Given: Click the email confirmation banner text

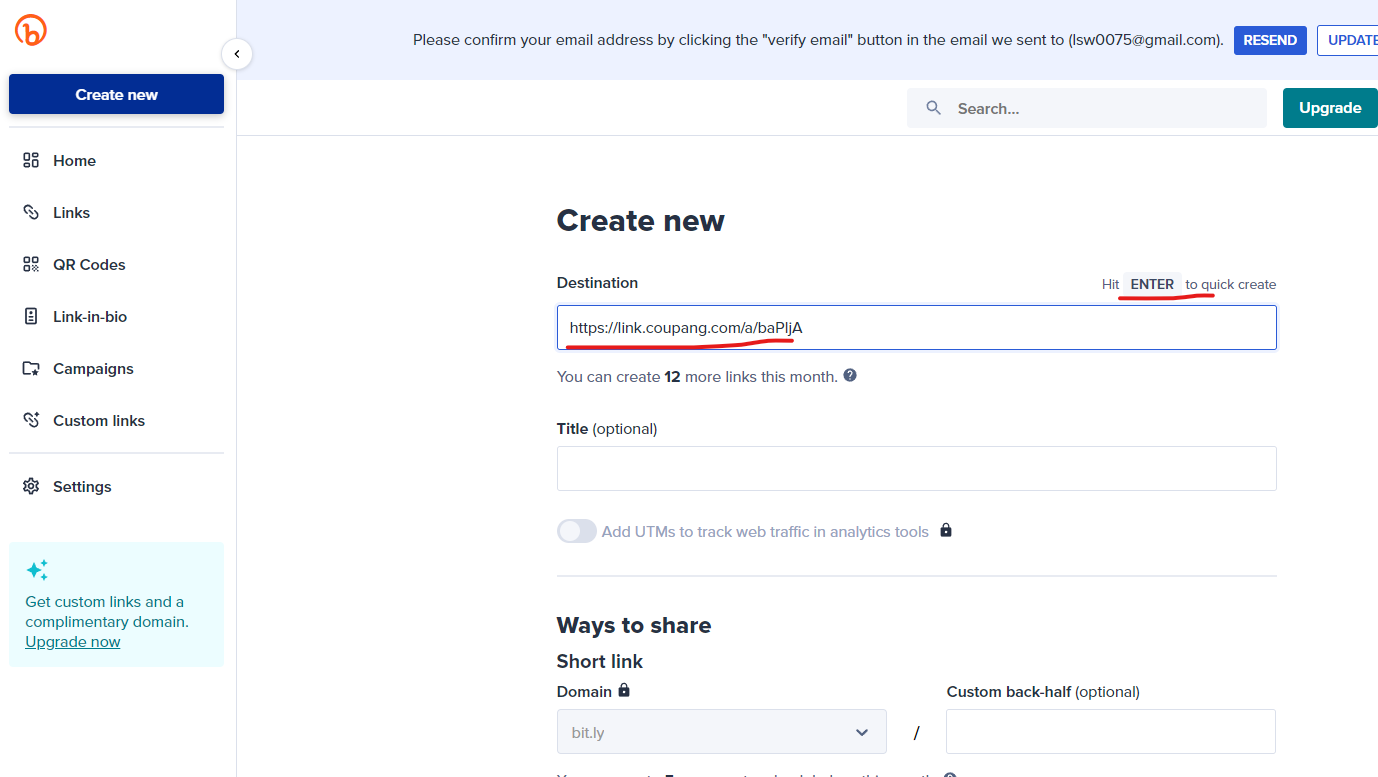Looking at the screenshot, I should click(x=818, y=40).
